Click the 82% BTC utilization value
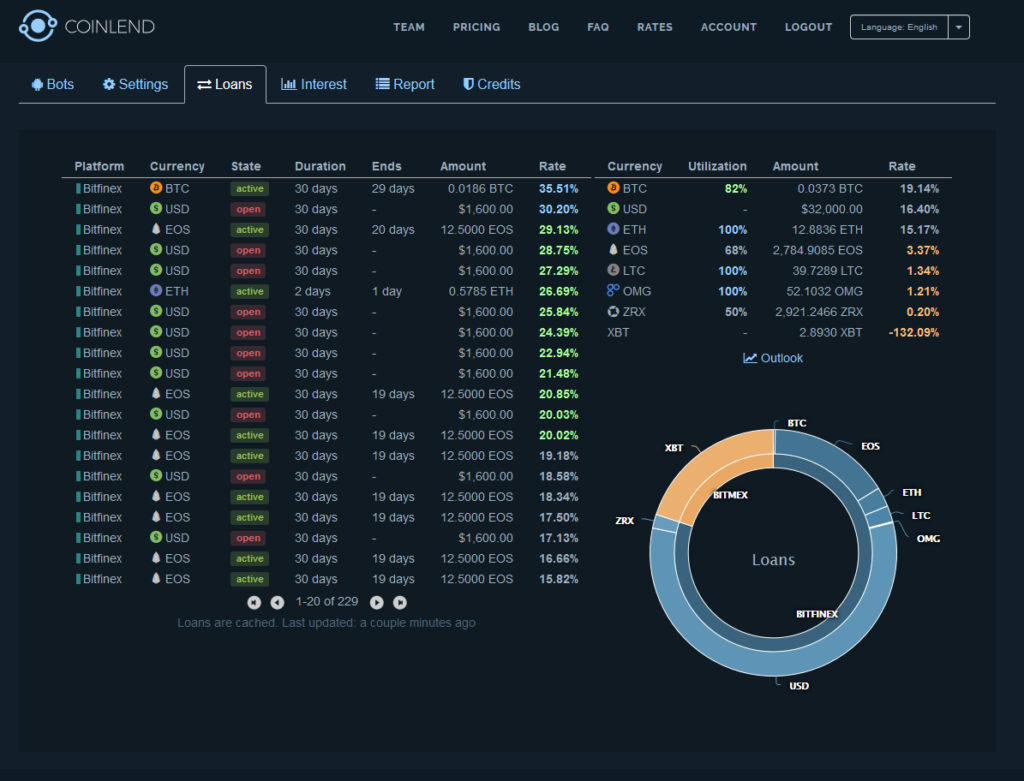Image resolution: width=1024 pixels, height=781 pixels. (x=735, y=189)
